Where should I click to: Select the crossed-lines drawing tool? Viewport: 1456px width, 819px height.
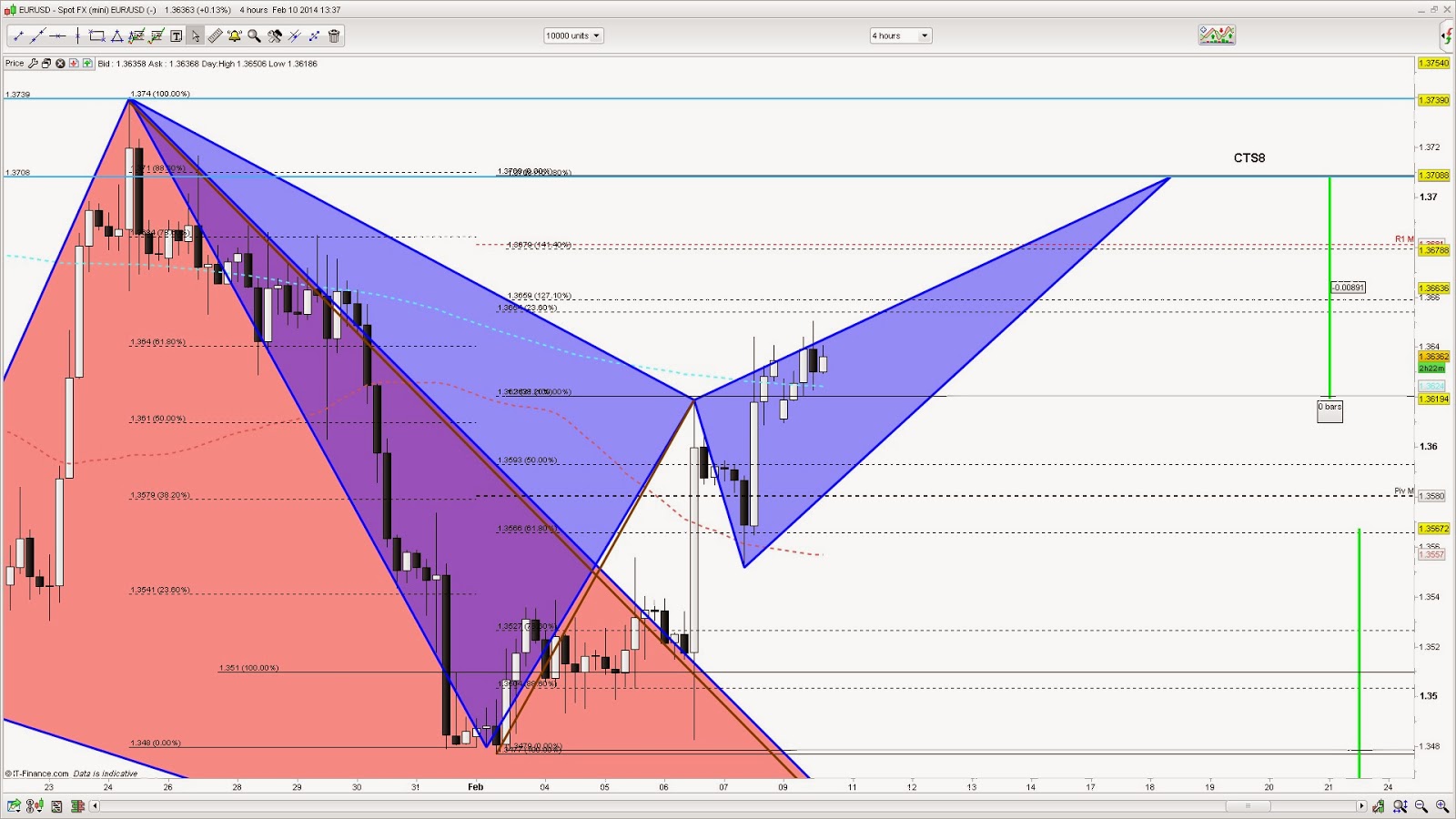pos(295,36)
